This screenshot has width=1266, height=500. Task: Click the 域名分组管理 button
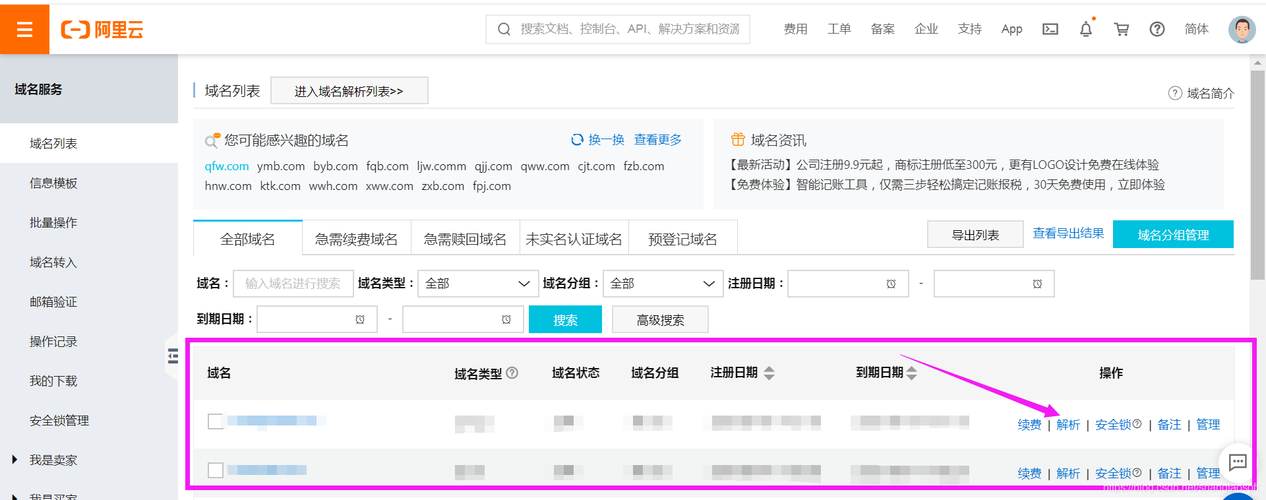click(x=1172, y=235)
